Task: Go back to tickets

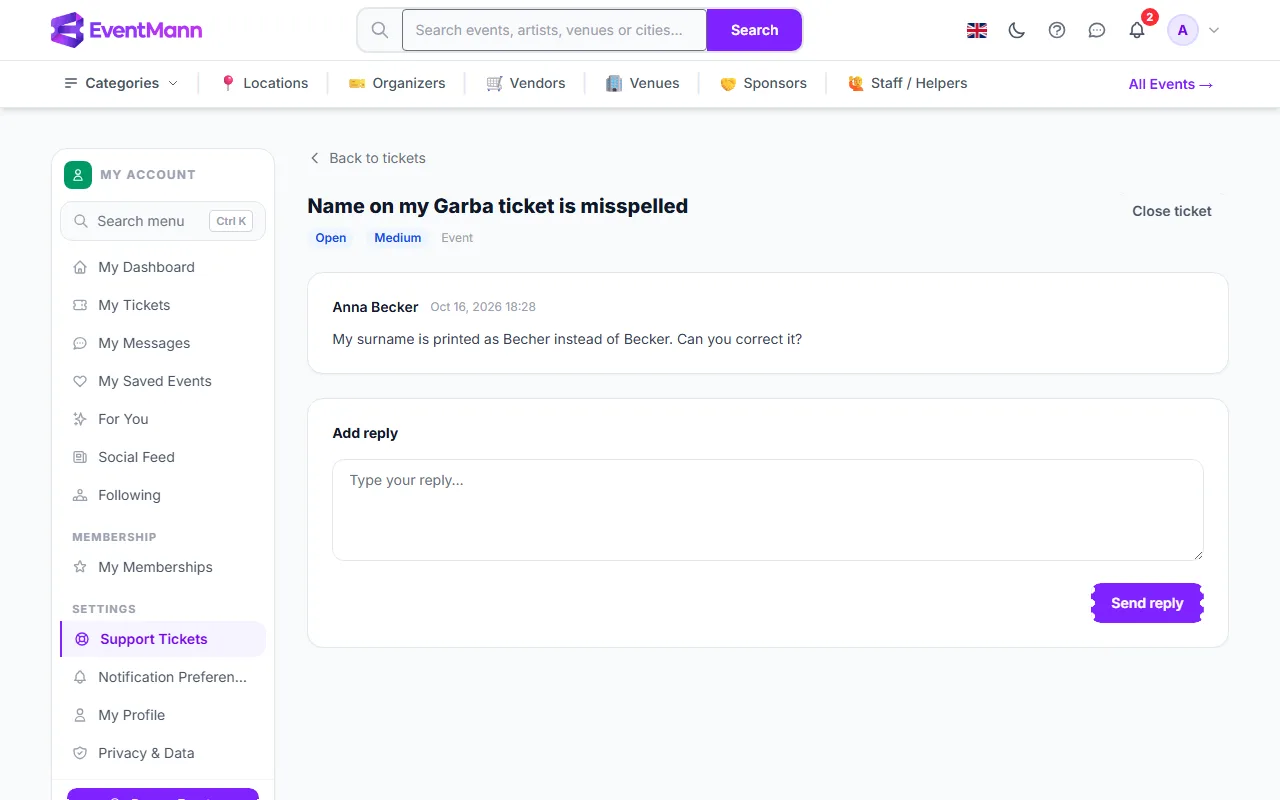Action: (x=368, y=158)
